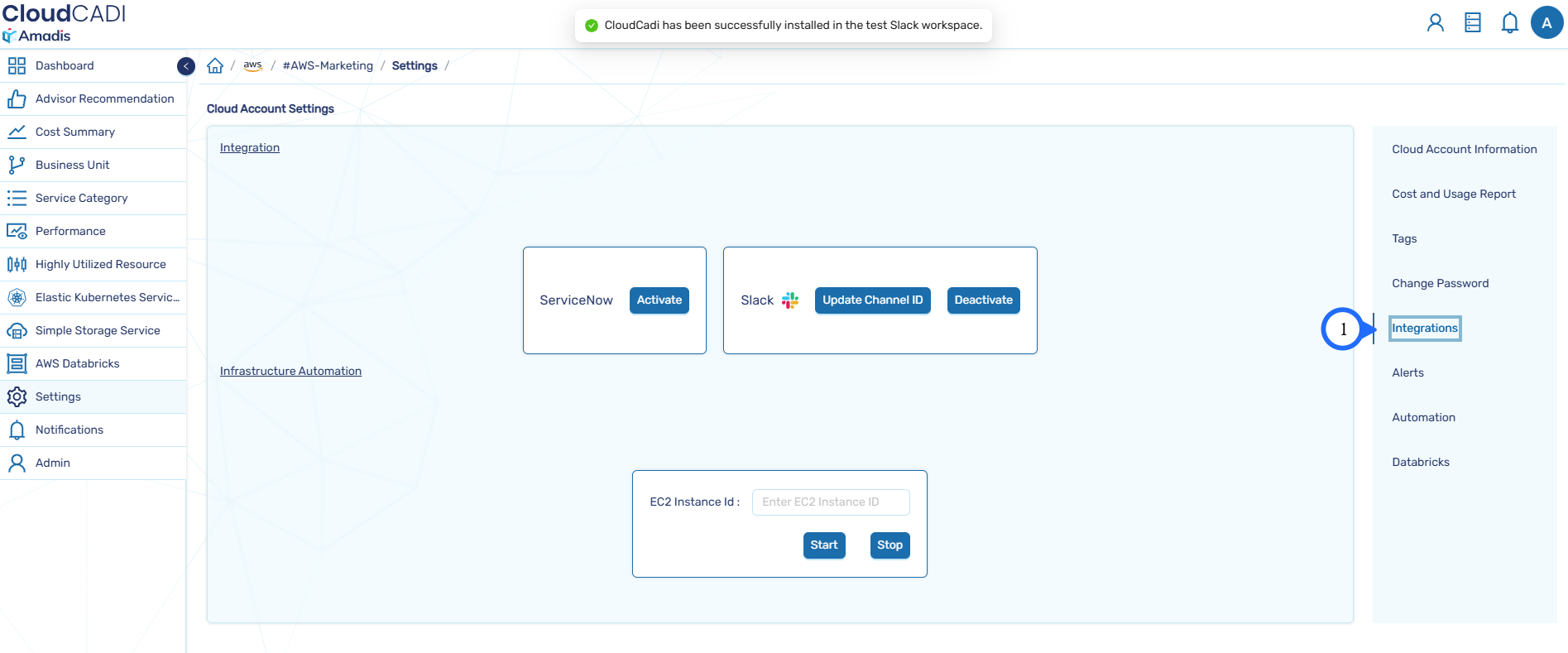Switch to the Integrations settings tab
The width and height of the screenshot is (1568, 653).
point(1424,328)
